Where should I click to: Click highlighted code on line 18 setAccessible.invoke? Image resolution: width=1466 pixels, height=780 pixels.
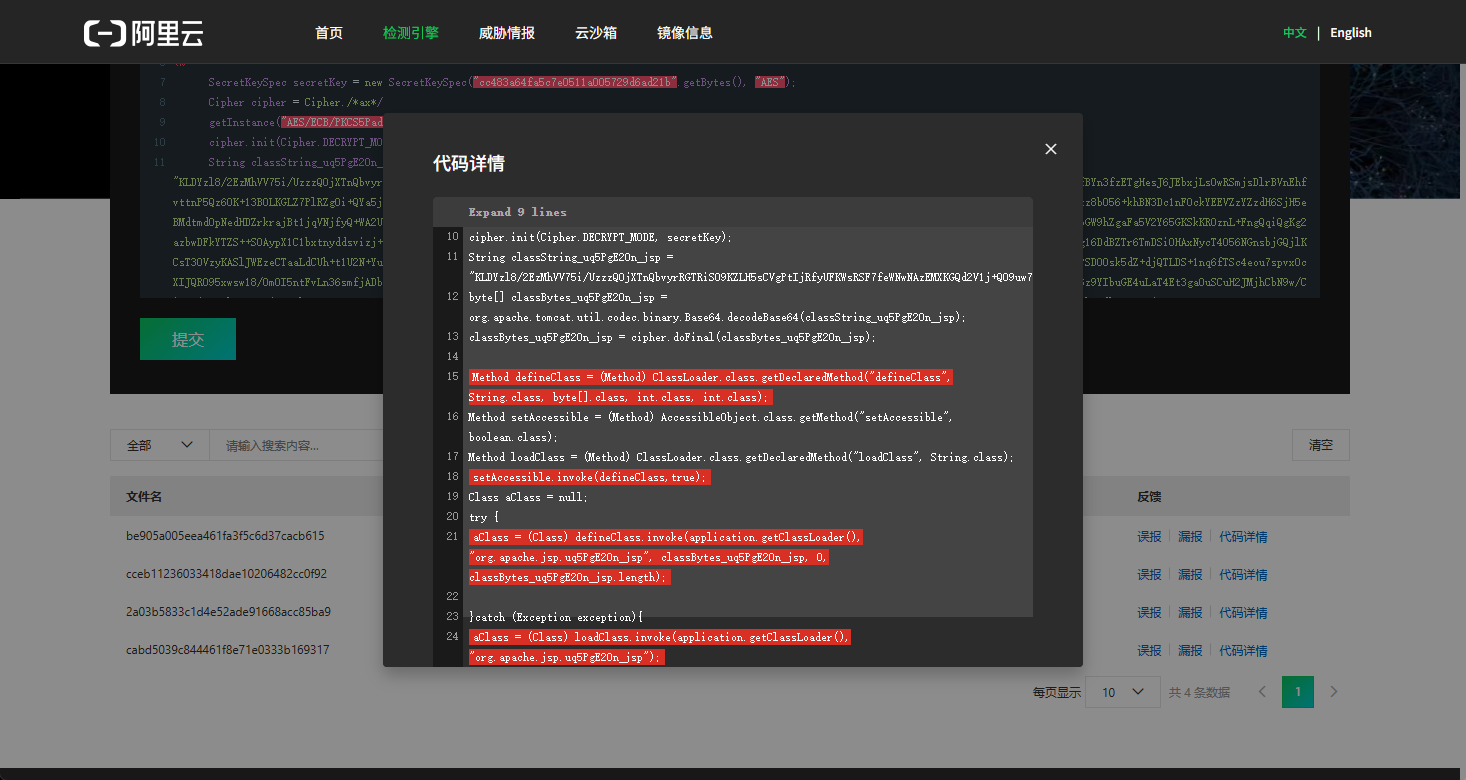click(590, 477)
